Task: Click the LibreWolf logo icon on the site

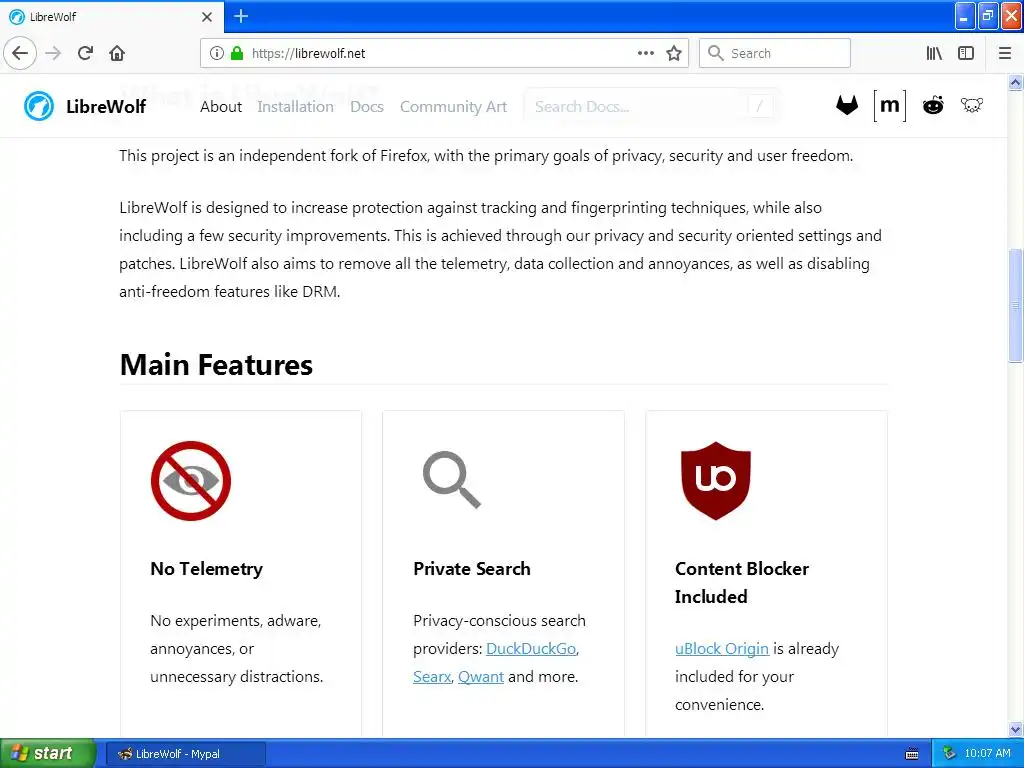Action: 39,106
